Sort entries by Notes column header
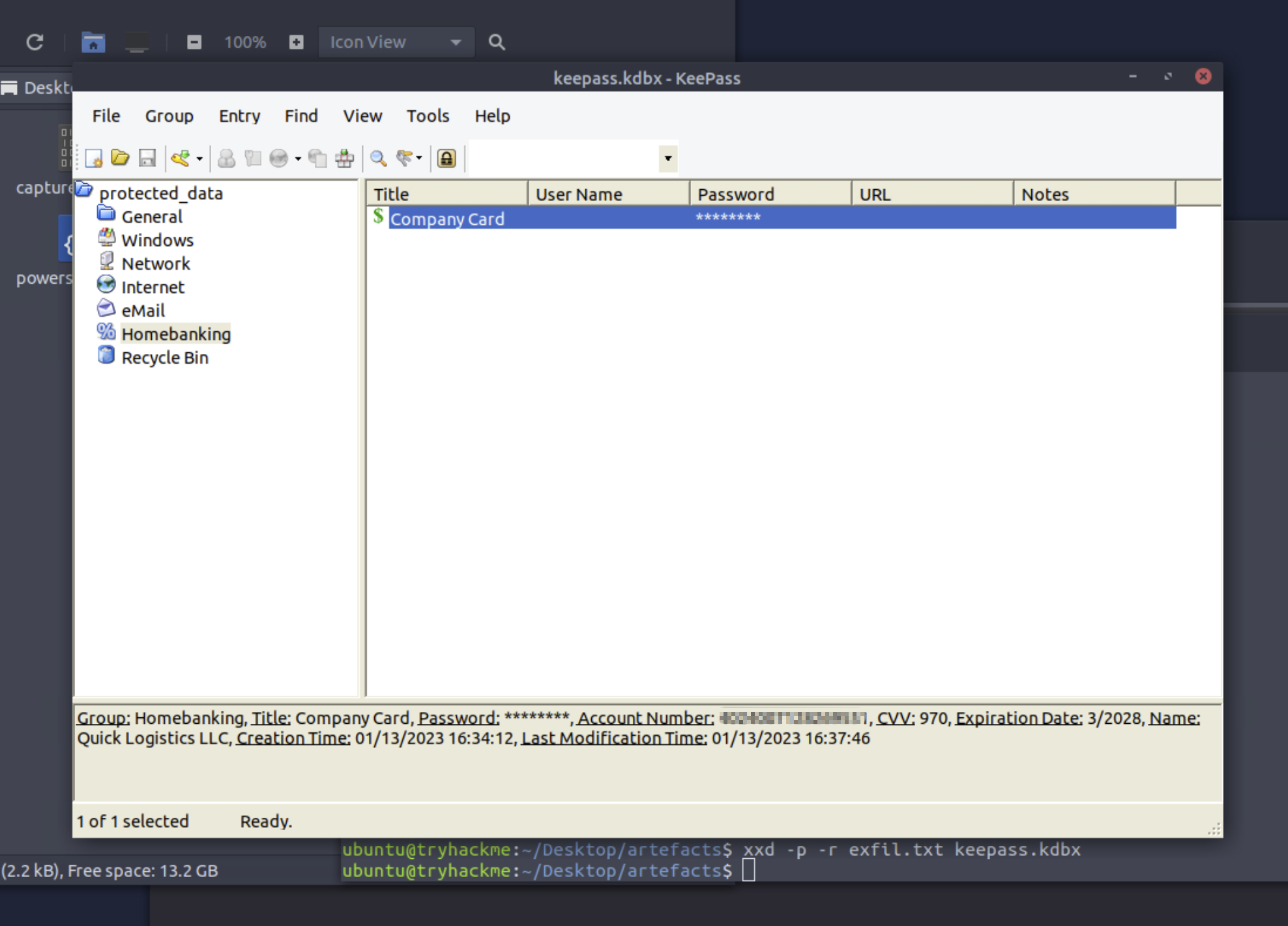Viewport: 1288px width, 926px height. click(x=1094, y=194)
